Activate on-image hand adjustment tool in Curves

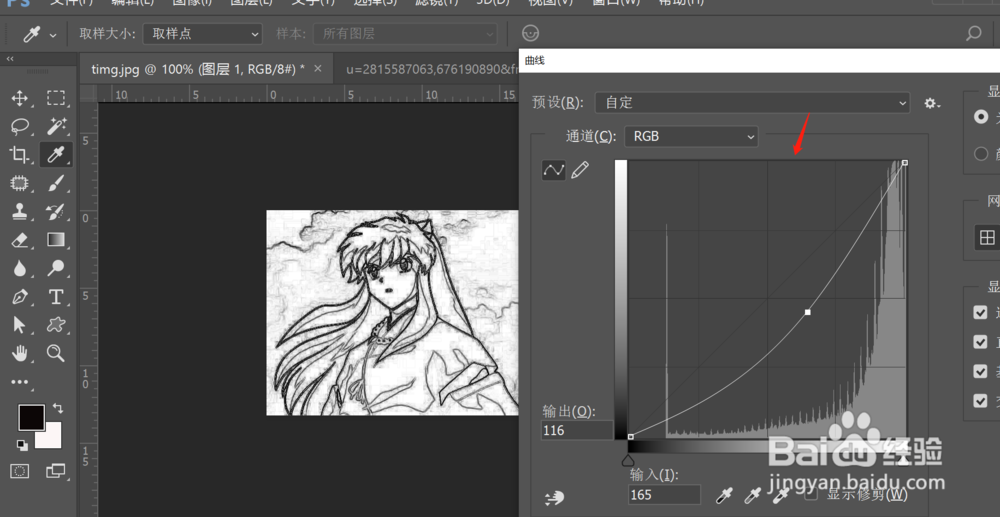pyautogui.click(x=555, y=498)
